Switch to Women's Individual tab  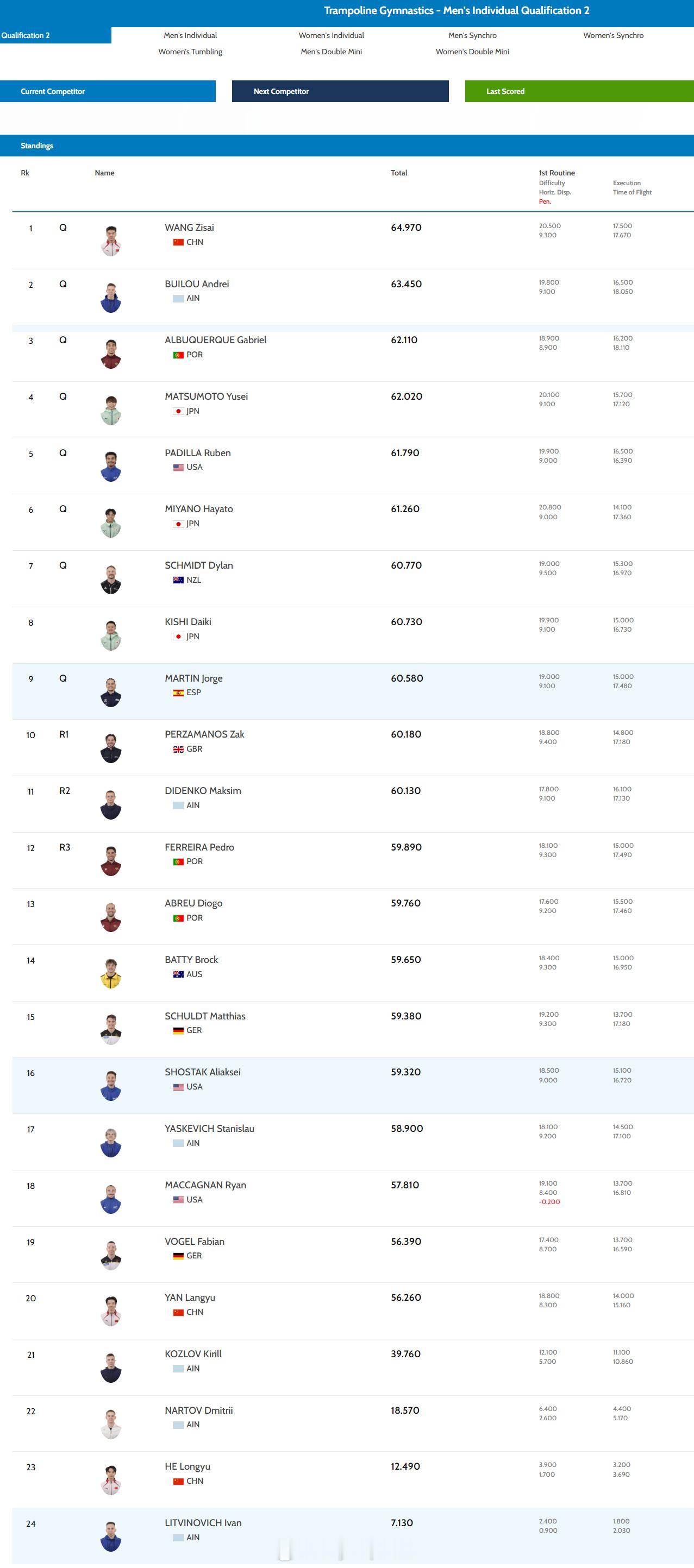pyautogui.click(x=332, y=35)
